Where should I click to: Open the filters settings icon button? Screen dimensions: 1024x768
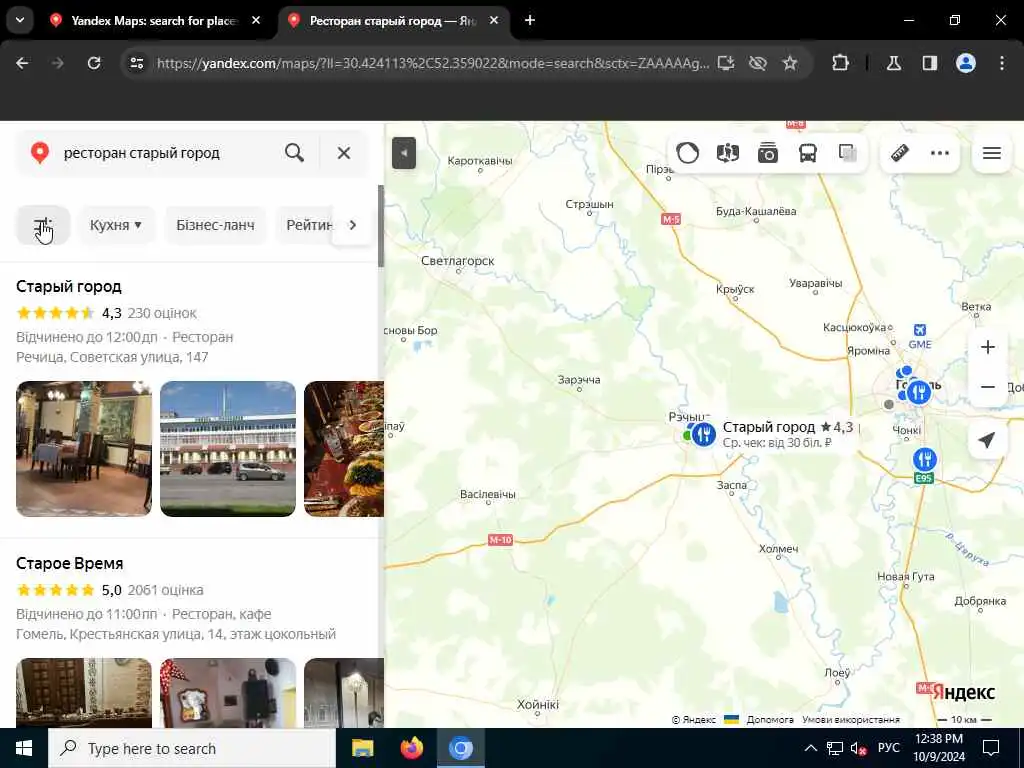point(43,225)
